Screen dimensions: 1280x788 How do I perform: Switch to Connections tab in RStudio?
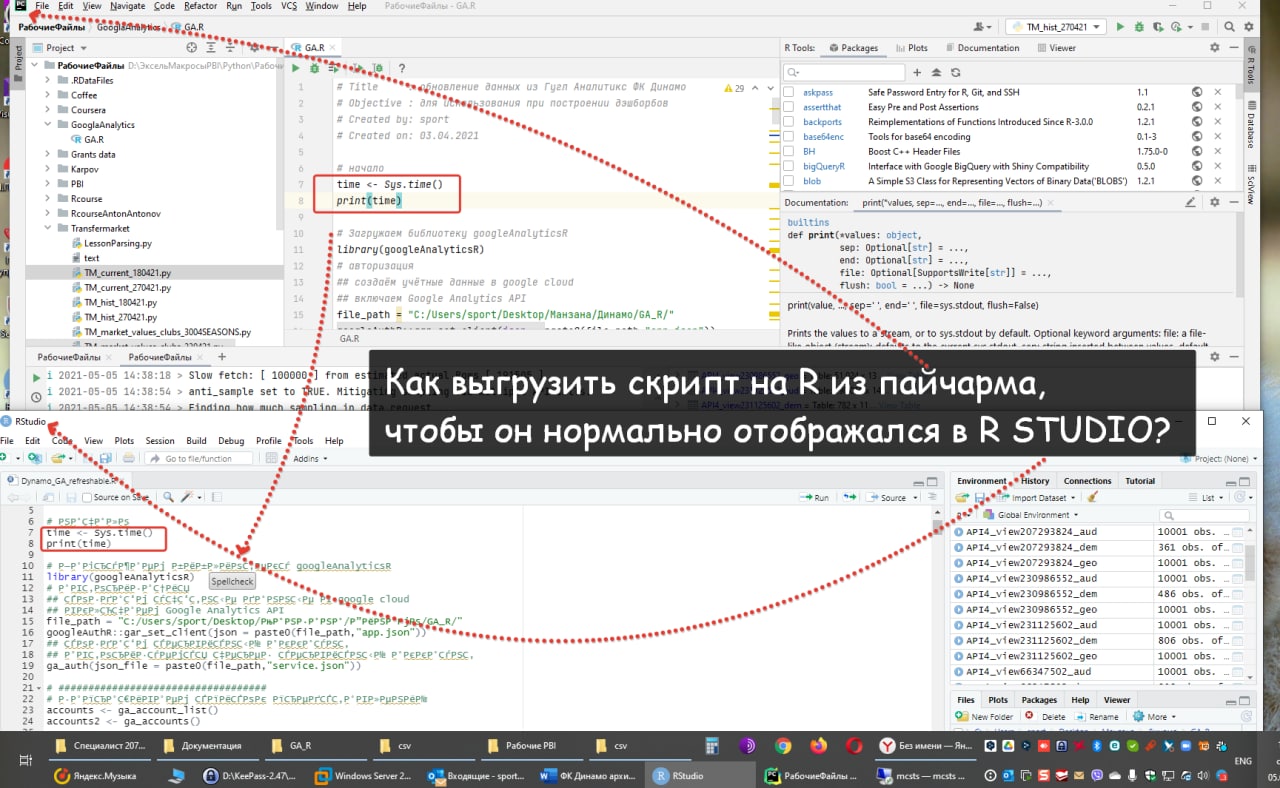tap(1087, 481)
